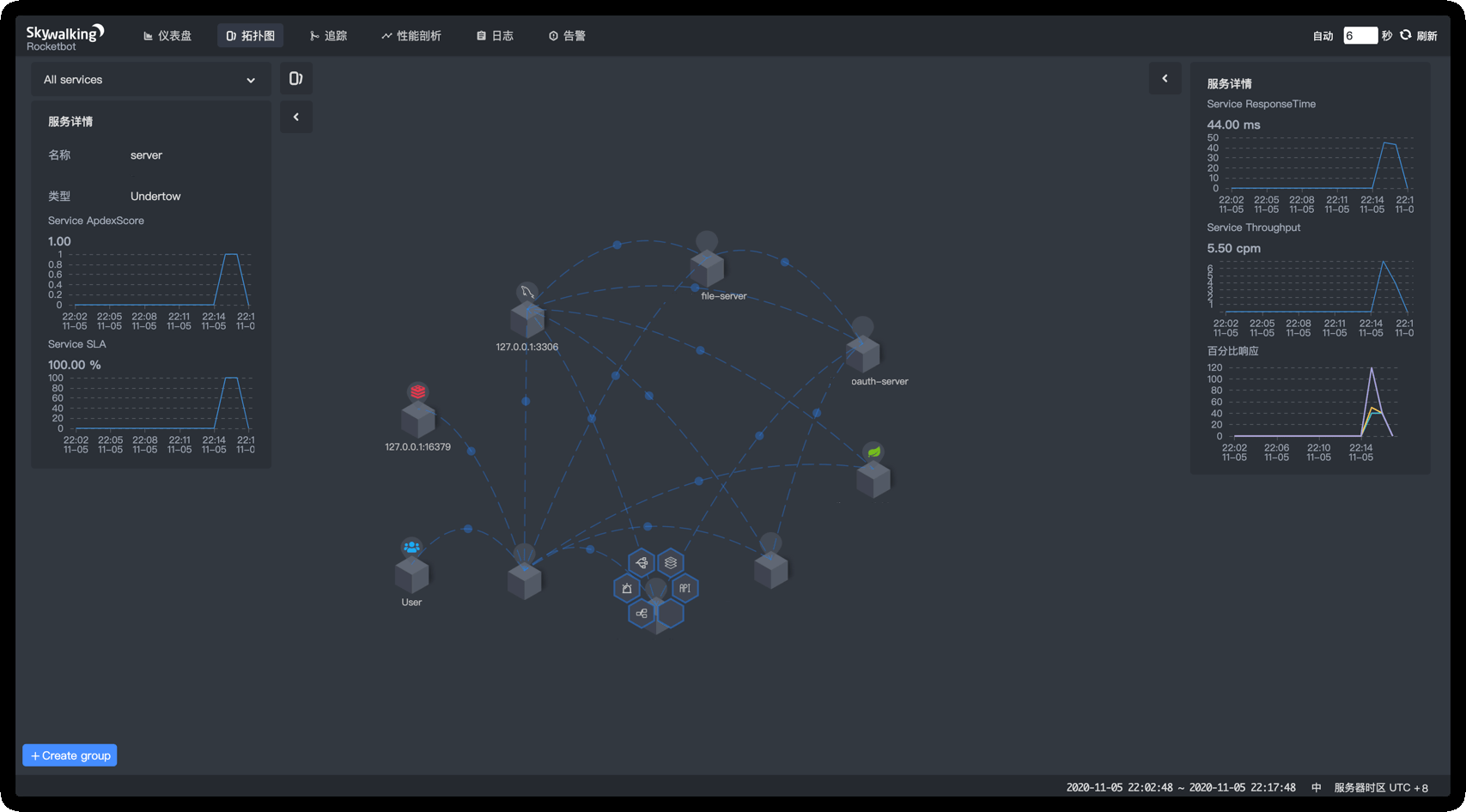Image resolution: width=1466 pixels, height=812 pixels.
Task: Open the 仪表盘 dashboard tab
Action: [x=167, y=36]
